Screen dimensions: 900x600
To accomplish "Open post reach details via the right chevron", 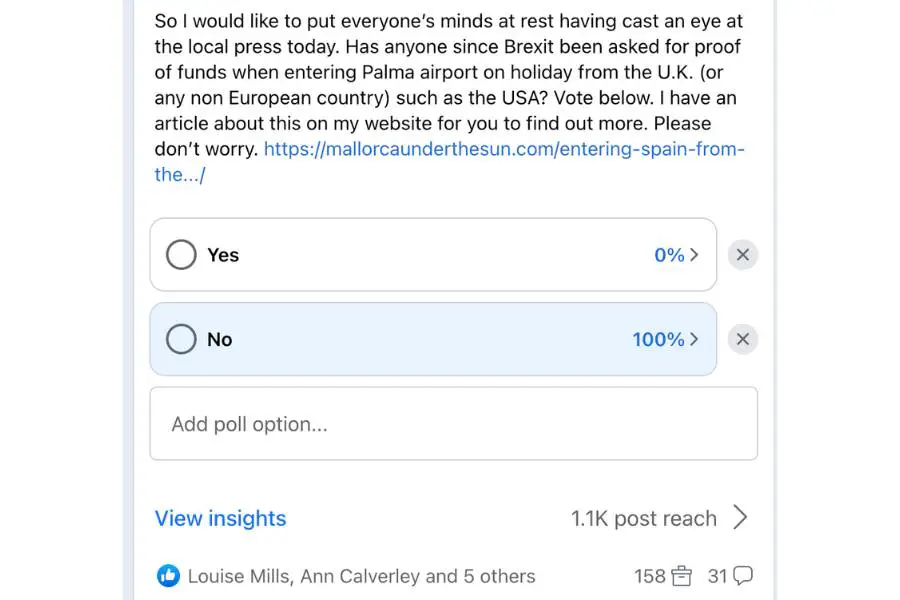I will pyautogui.click(x=741, y=518).
